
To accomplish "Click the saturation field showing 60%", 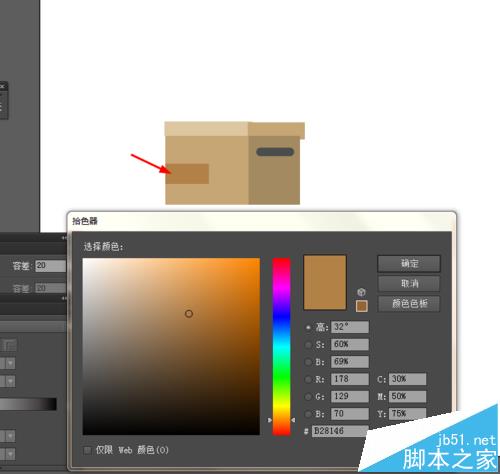I will tap(350, 344).
